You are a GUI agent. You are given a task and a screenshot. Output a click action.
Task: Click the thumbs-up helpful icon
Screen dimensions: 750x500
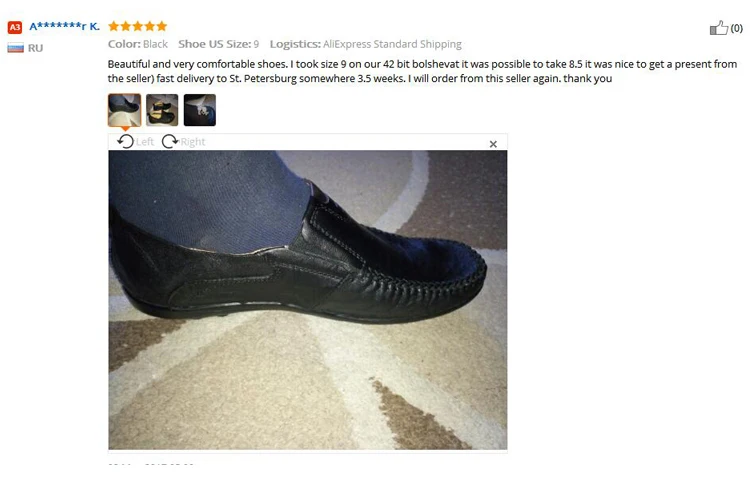718,28
